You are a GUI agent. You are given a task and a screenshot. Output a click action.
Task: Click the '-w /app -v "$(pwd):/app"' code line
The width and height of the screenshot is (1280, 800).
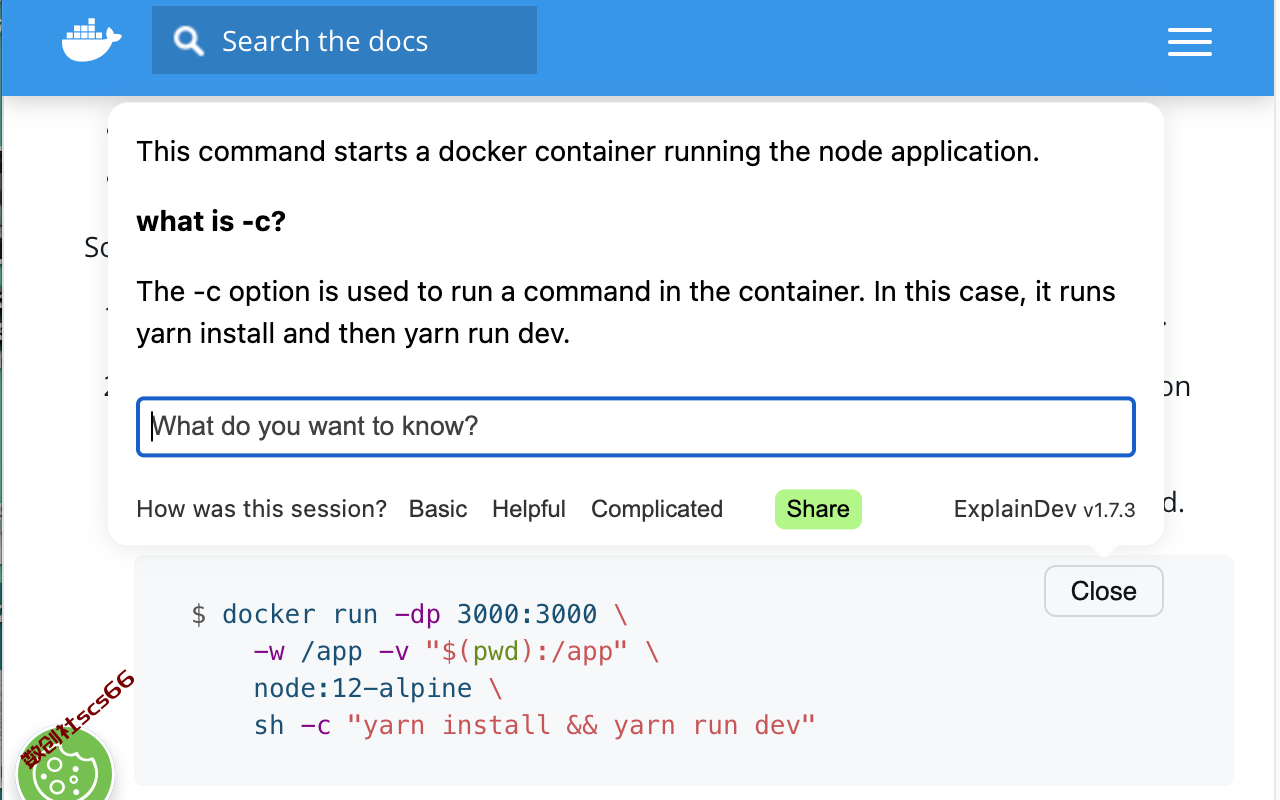[456, 652]
